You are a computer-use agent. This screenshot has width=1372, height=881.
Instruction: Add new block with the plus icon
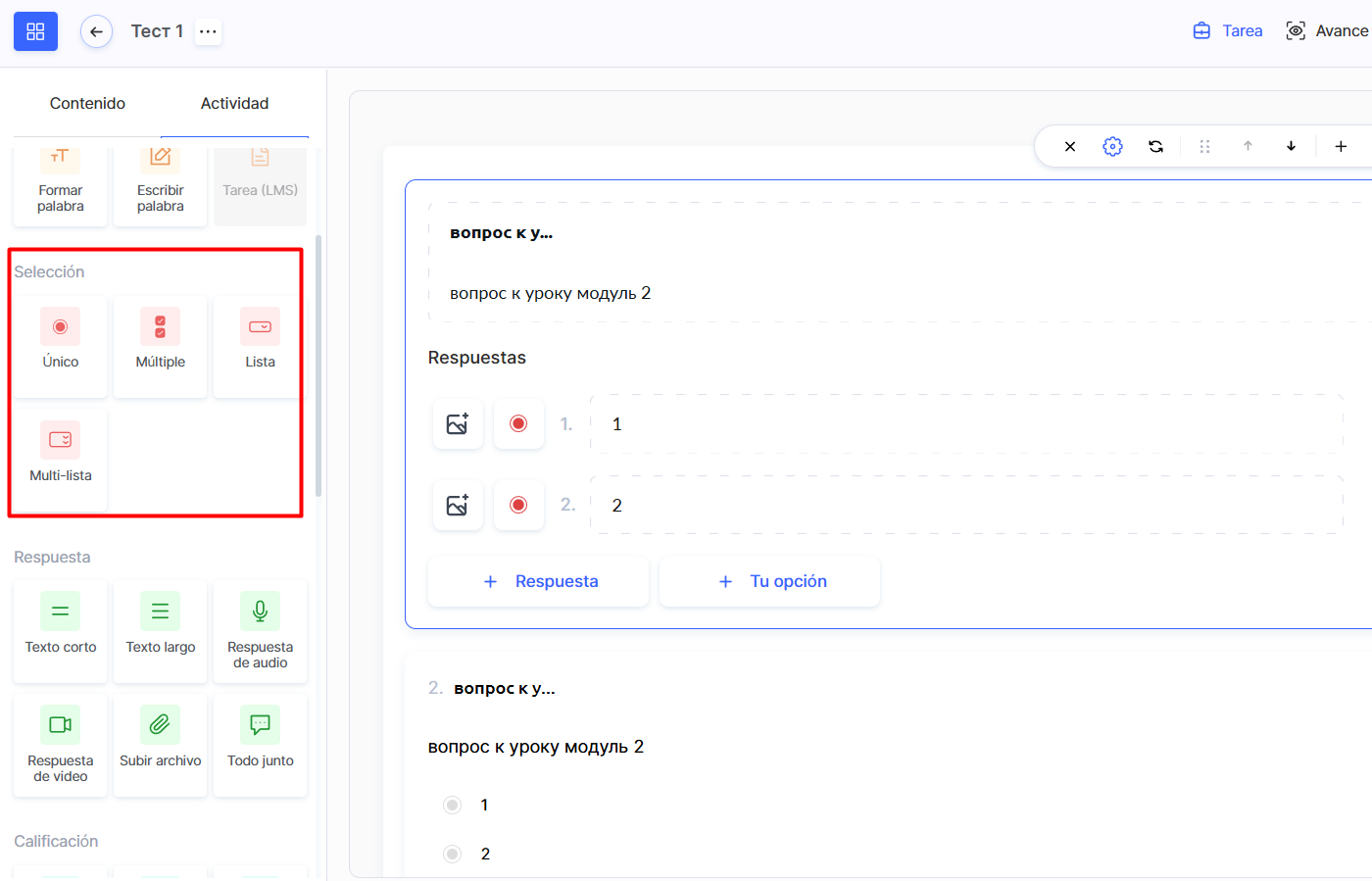pyautogui.click(x=1341, y=146)
